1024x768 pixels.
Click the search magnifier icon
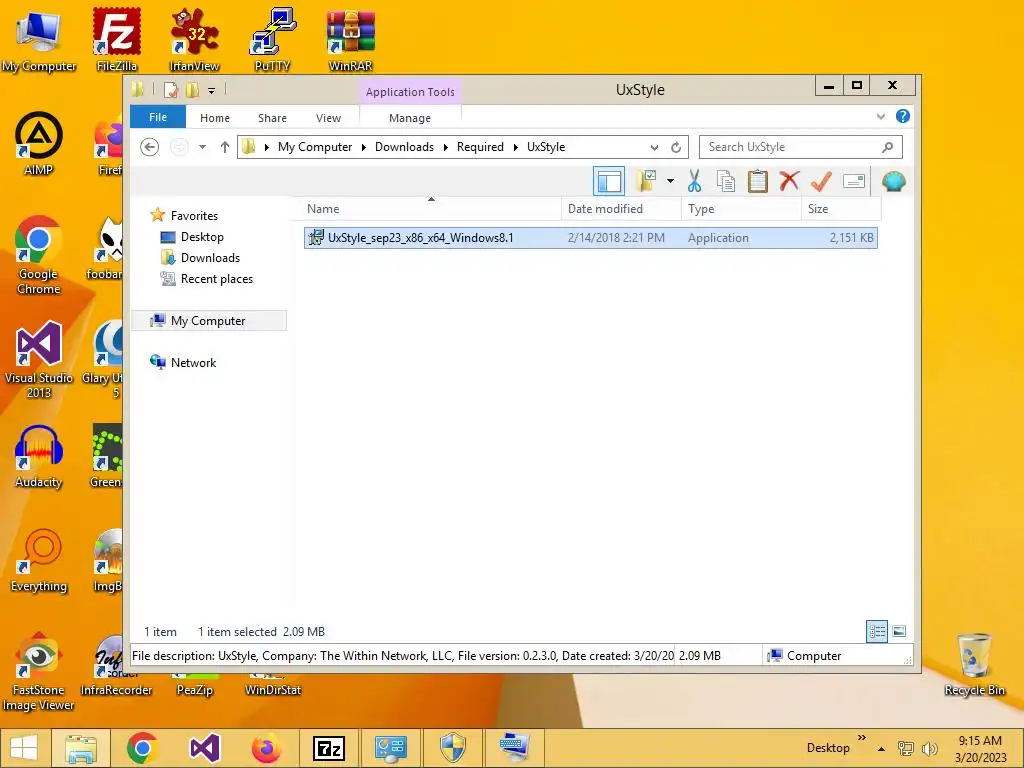887,147
